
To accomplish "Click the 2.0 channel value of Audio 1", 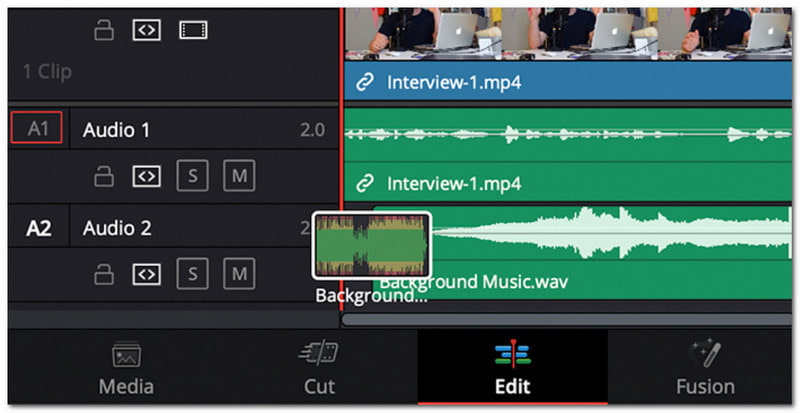I will click(312, 130).
